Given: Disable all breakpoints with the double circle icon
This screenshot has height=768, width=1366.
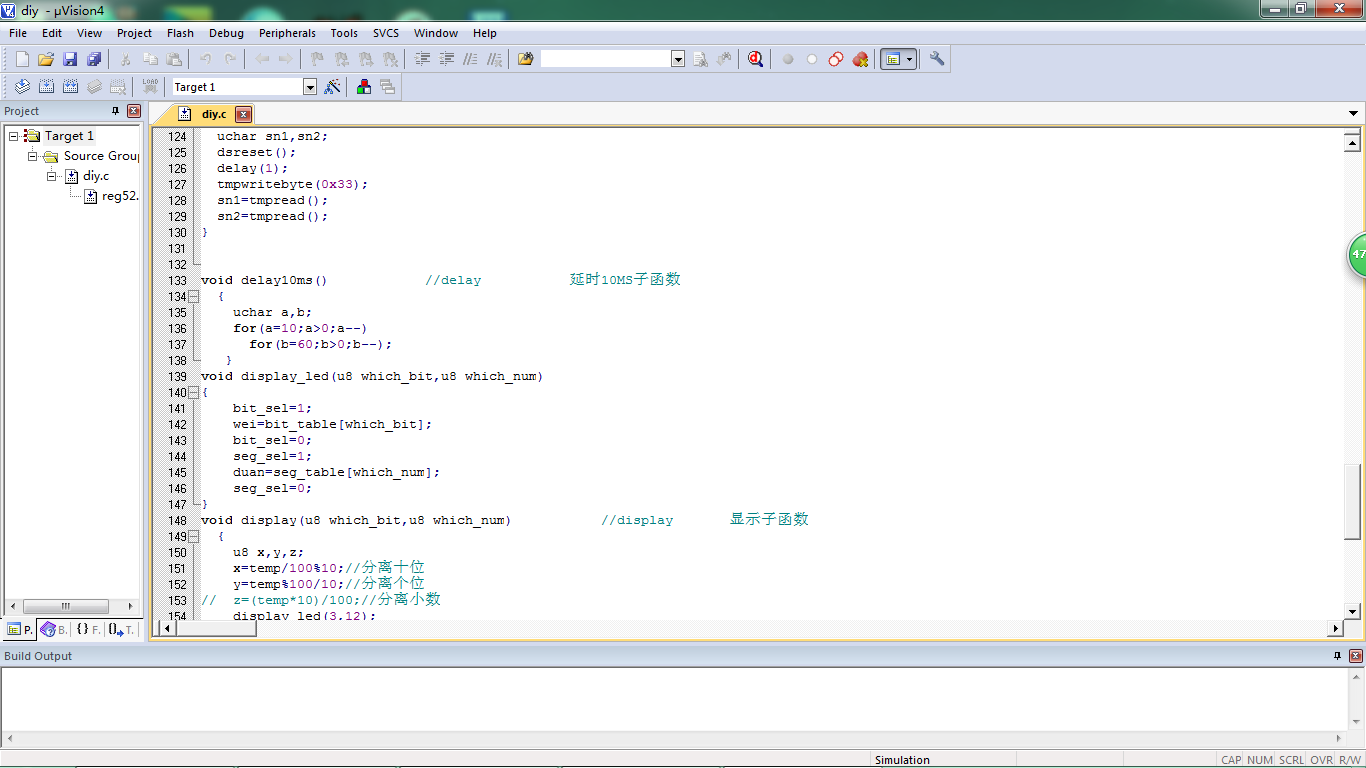Looking at the screenshot, I should [x=836, y=60].
